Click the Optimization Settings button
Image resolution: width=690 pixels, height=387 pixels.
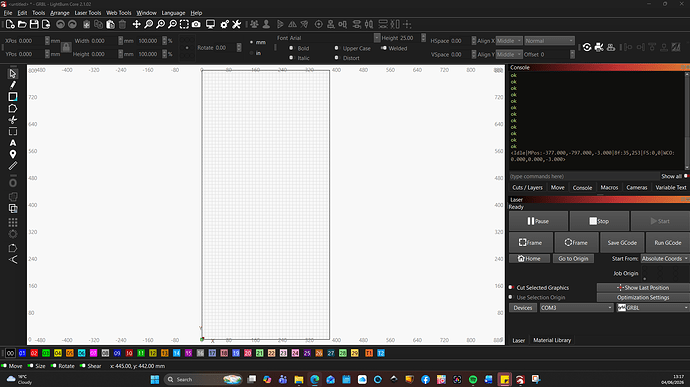click(x=643, y=298)
